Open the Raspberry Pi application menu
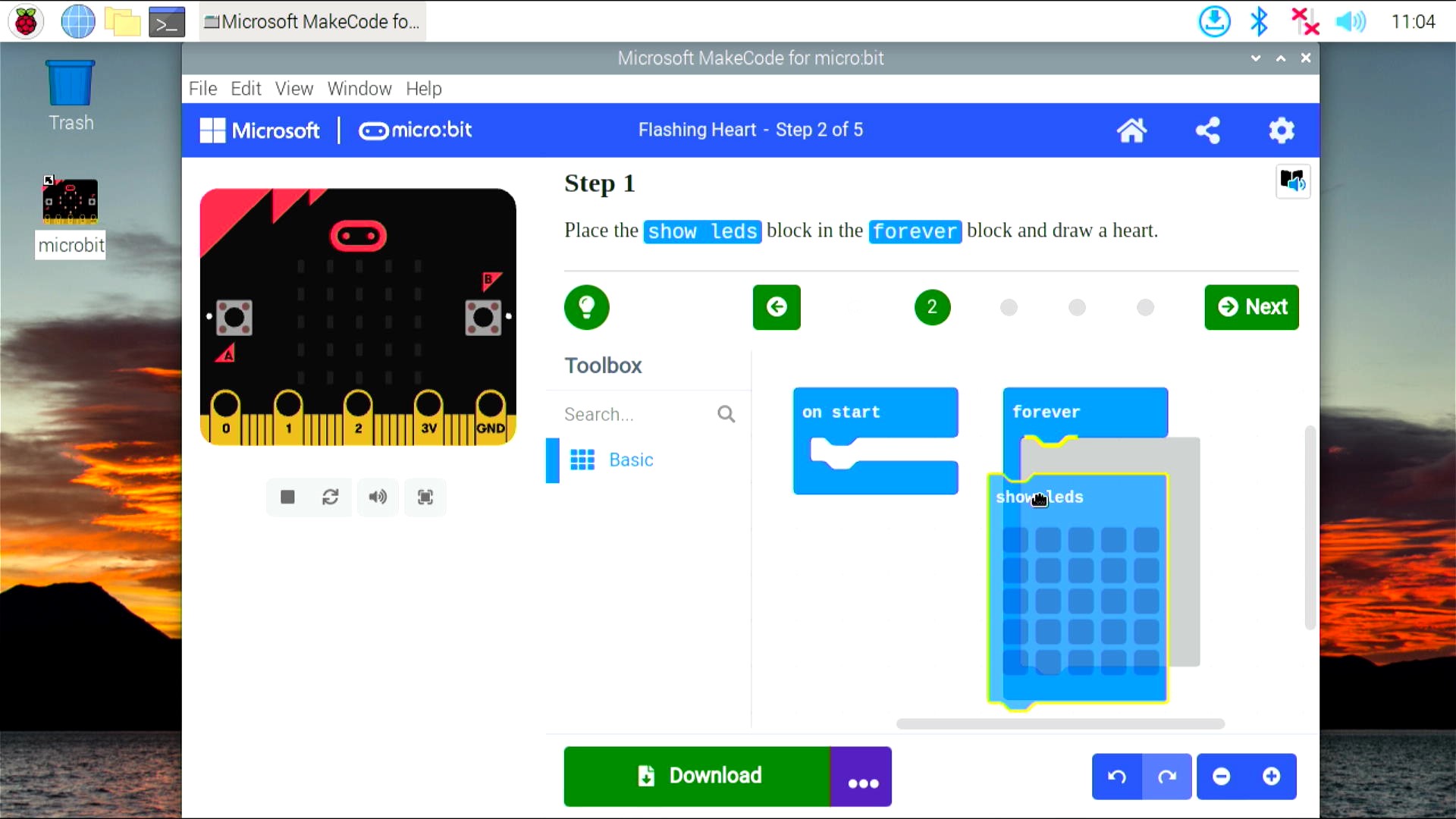Screen dimensions: 1456x819 tap(25, 21)
